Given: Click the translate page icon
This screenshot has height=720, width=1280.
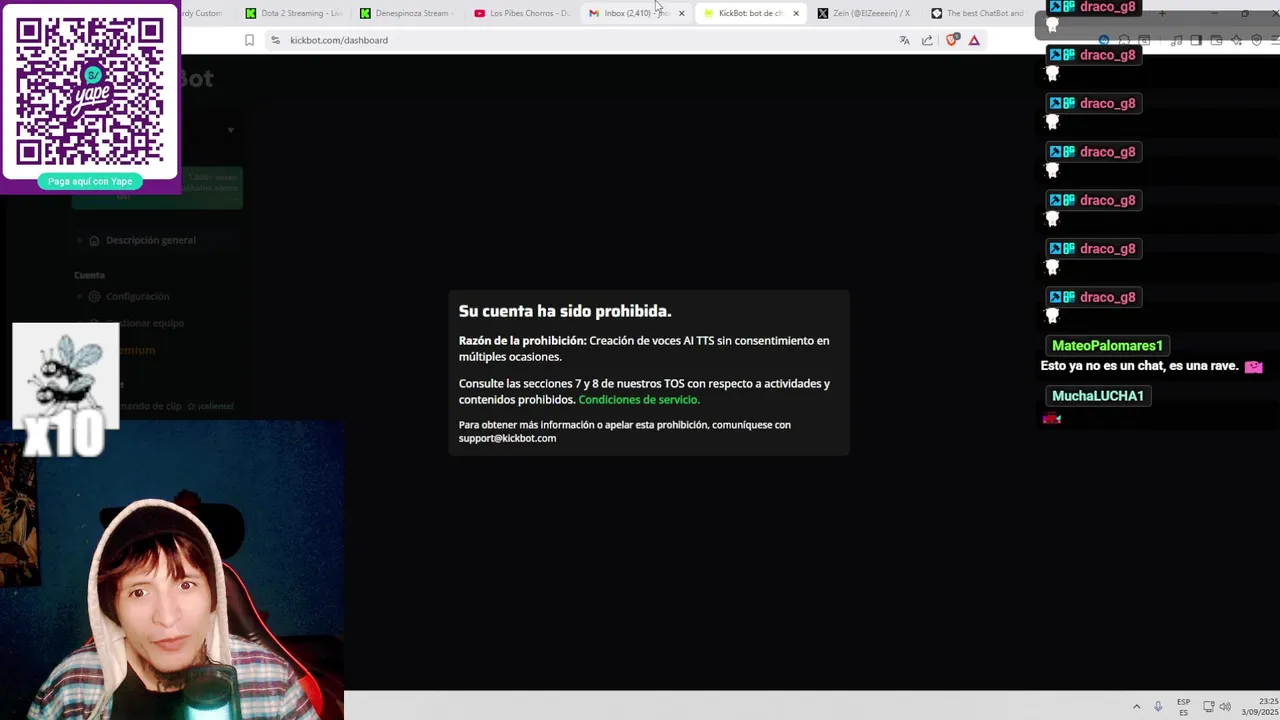Looking at the screenshot, I should pyautogui.click(x=904, y=40).
